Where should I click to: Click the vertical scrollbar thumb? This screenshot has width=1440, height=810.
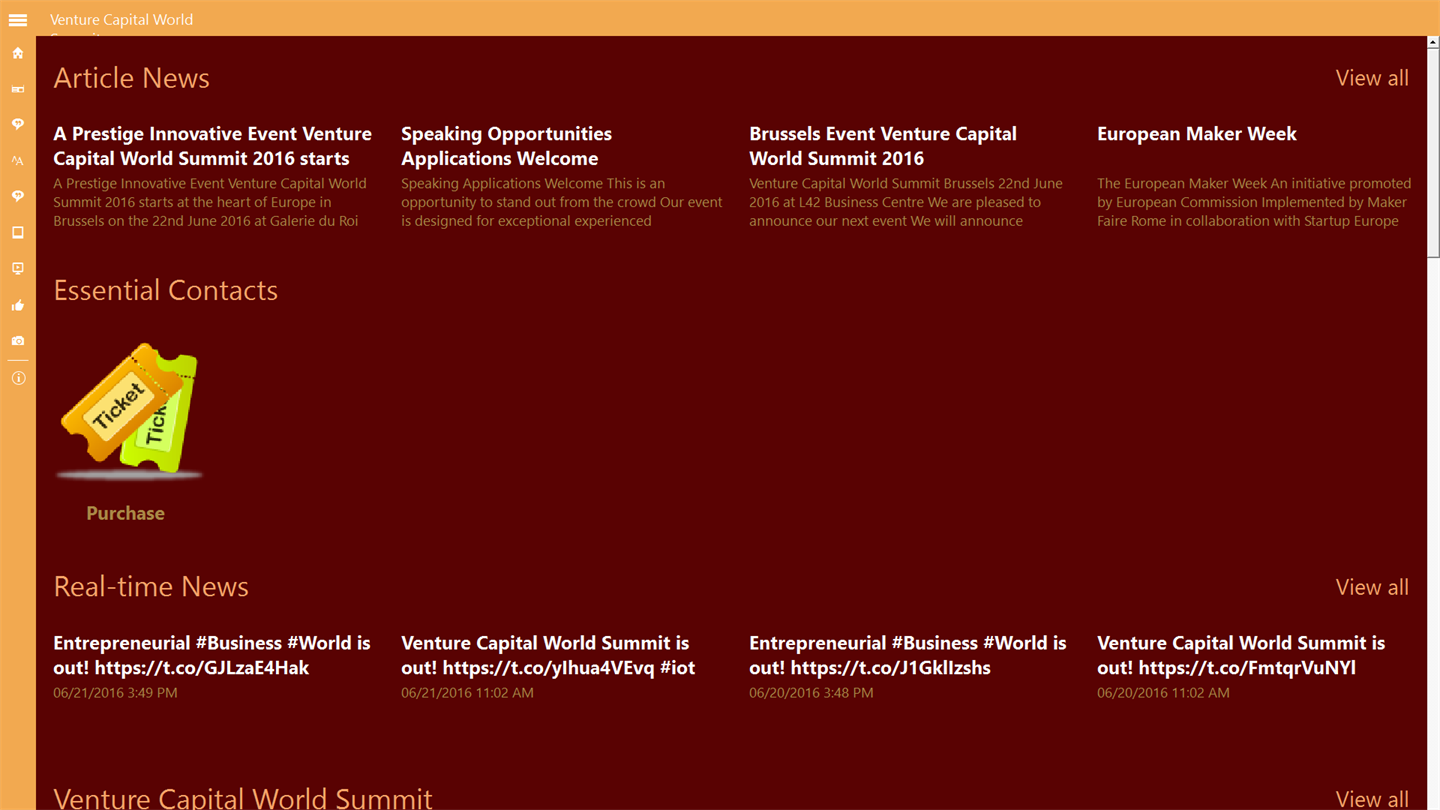[1433, 154]
